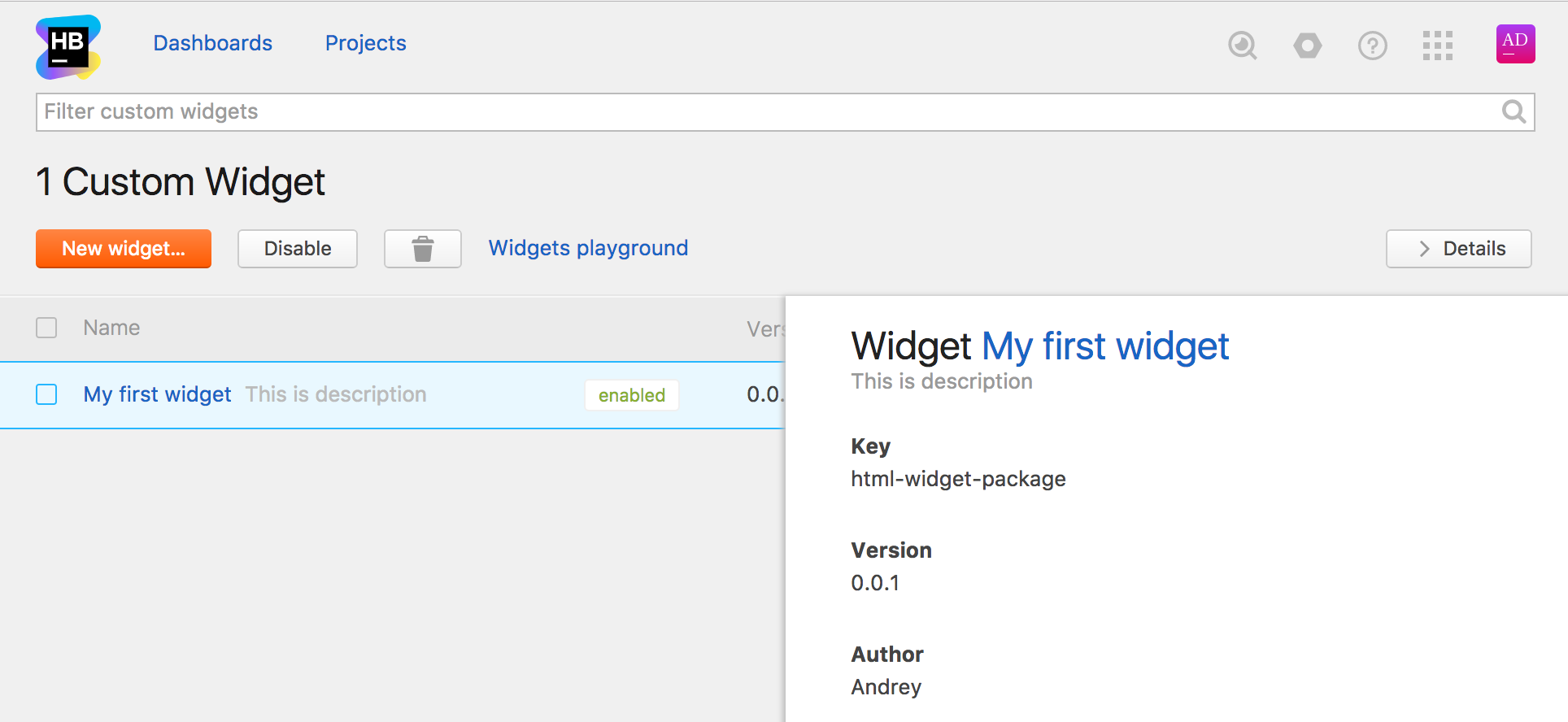
Task: Go to Projects
Action: click(x=366, y=43)
